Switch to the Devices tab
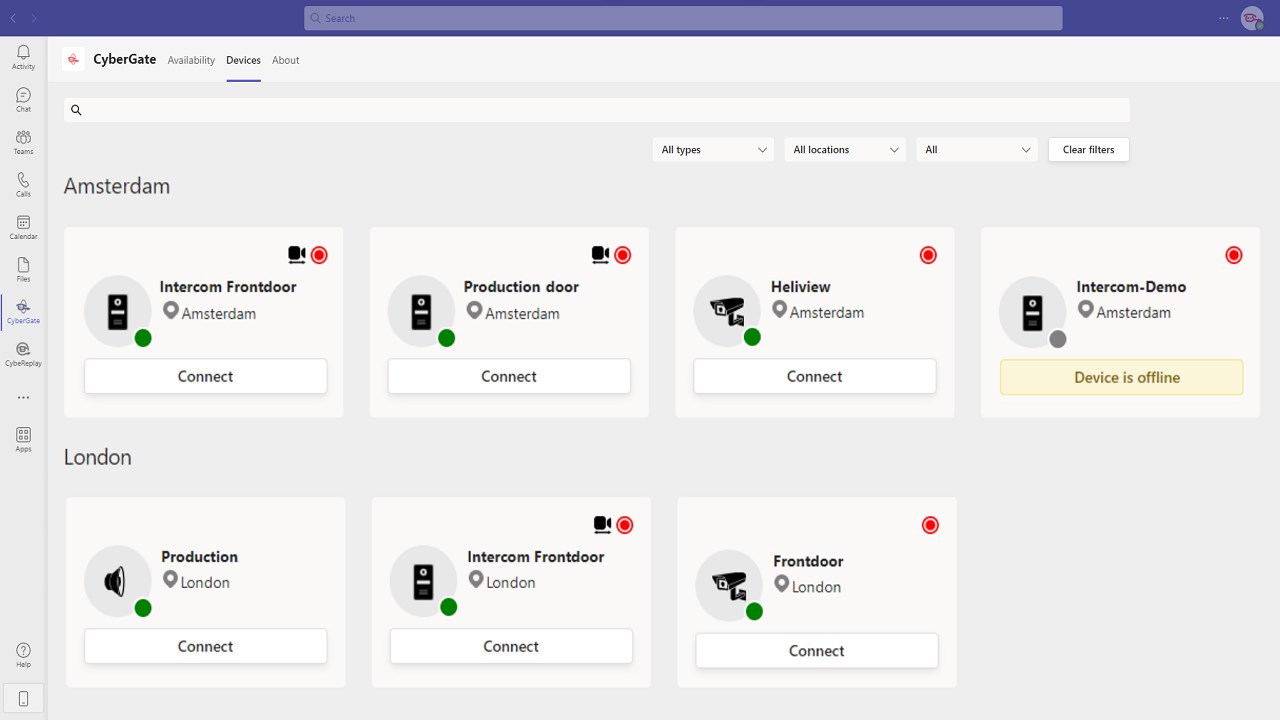The height and width of the screenshot is (720, 1280). tap(243, 60)
